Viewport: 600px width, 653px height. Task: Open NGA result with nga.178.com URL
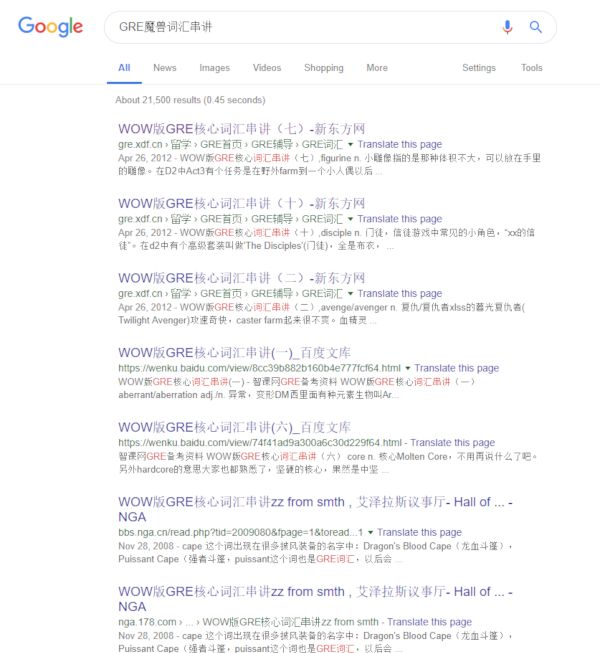[x=315, y=599]
